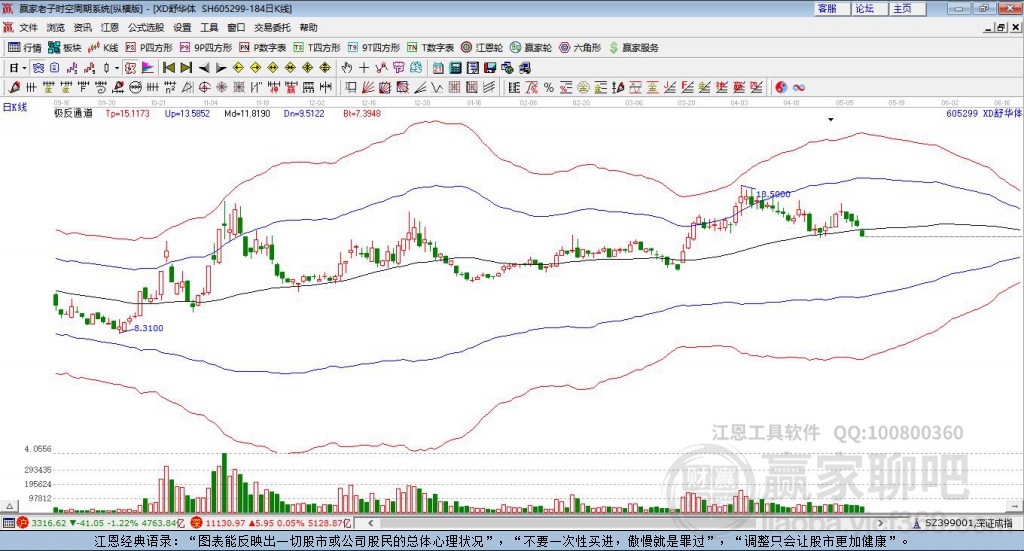Open the T四方形 time square
This screenshot has width=1024, height=551.
pyautogui.click(x=317, y=48)
